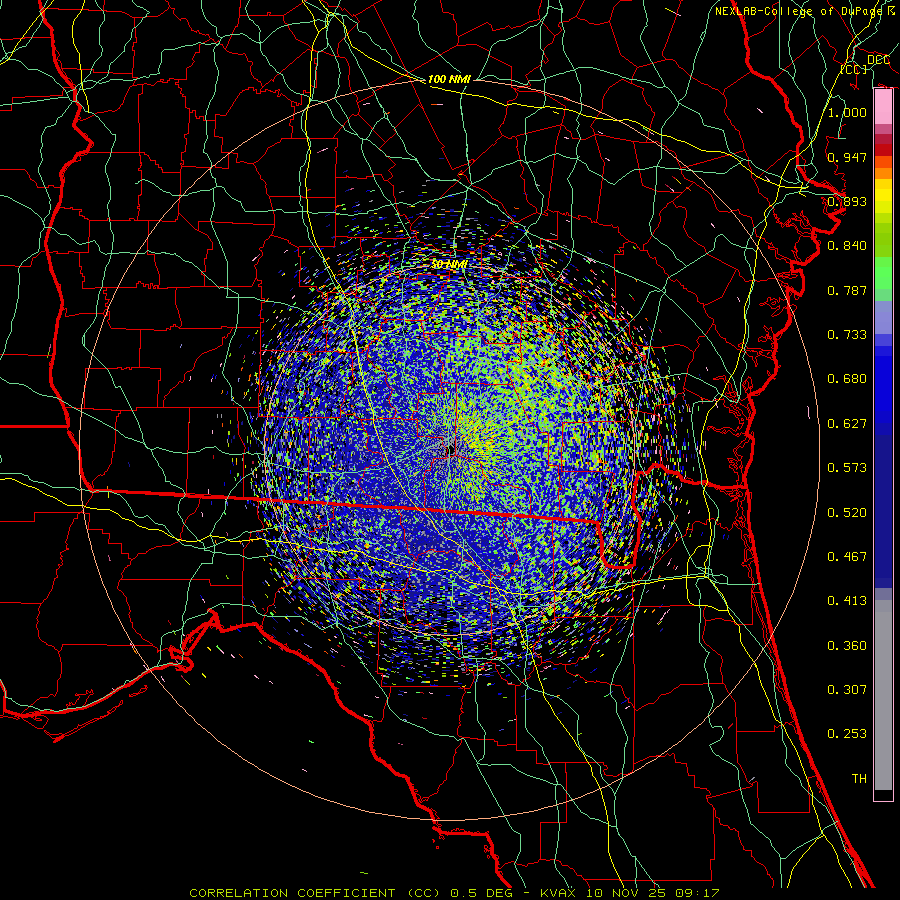Image resolution: width=900 pixels, height=900 pixels.
Task: Select the 0.253 legend value
Action: [847, 734]
